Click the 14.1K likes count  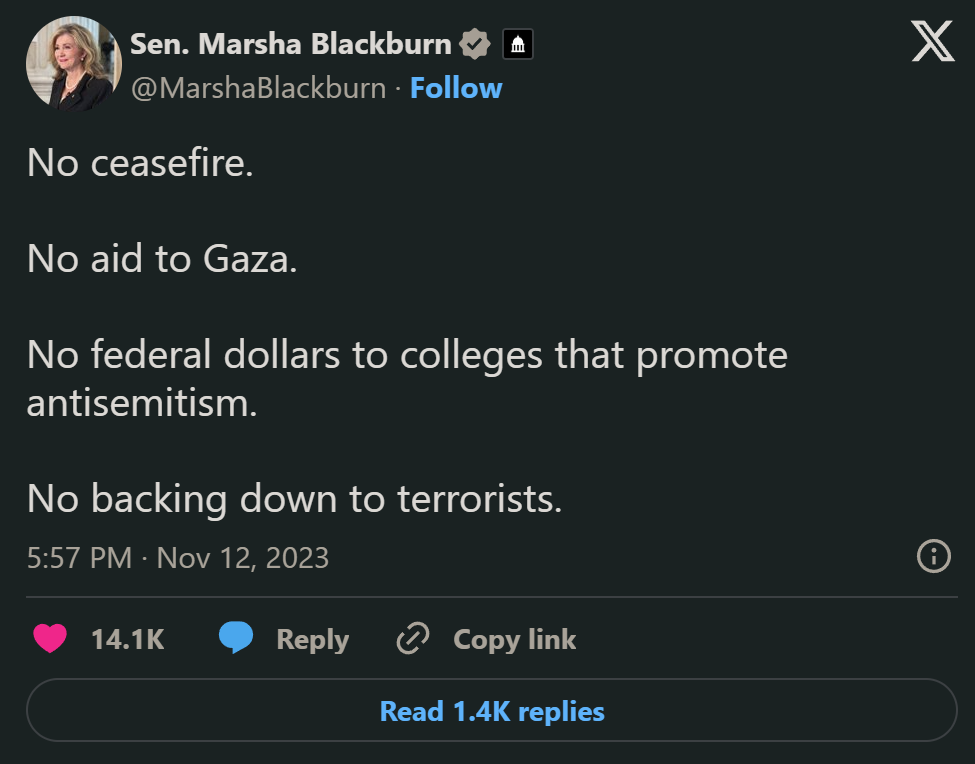pos(127,639)
